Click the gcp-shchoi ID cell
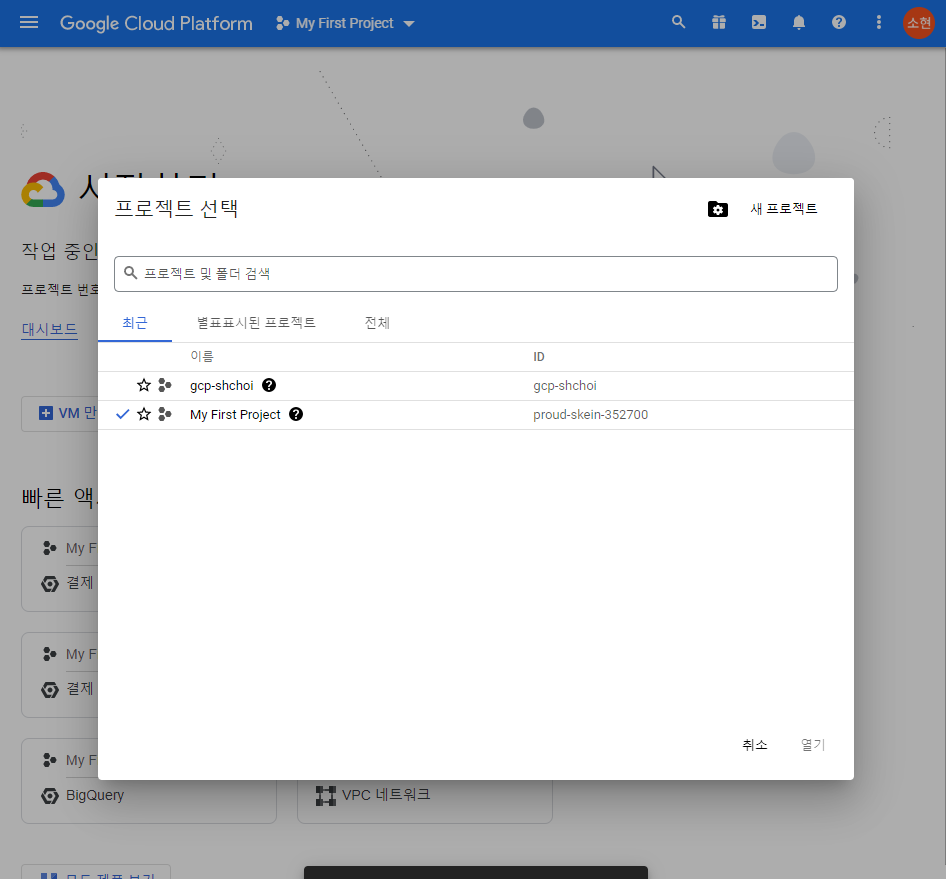946x879 pixels. (565, 386)
